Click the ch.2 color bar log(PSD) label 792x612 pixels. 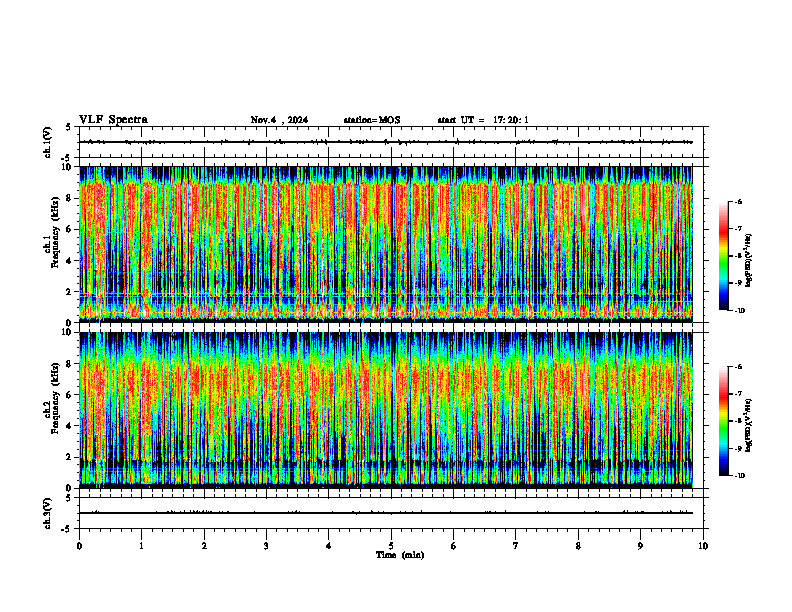pos(749,425)
